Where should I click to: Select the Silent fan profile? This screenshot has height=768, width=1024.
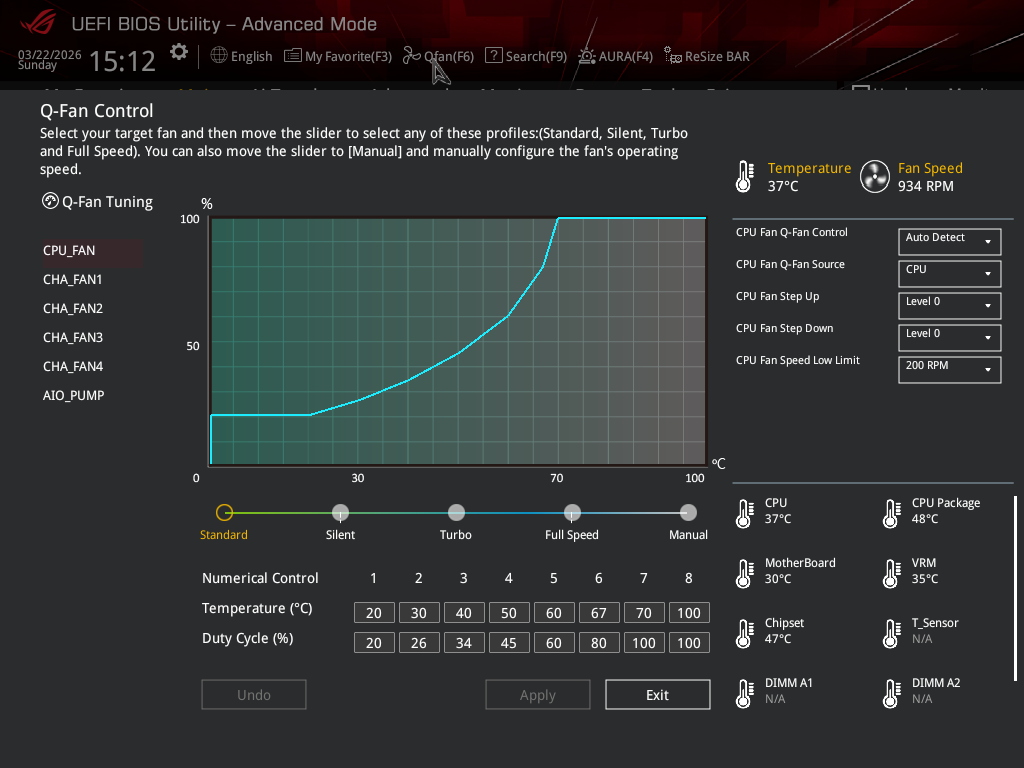[340, 513]
